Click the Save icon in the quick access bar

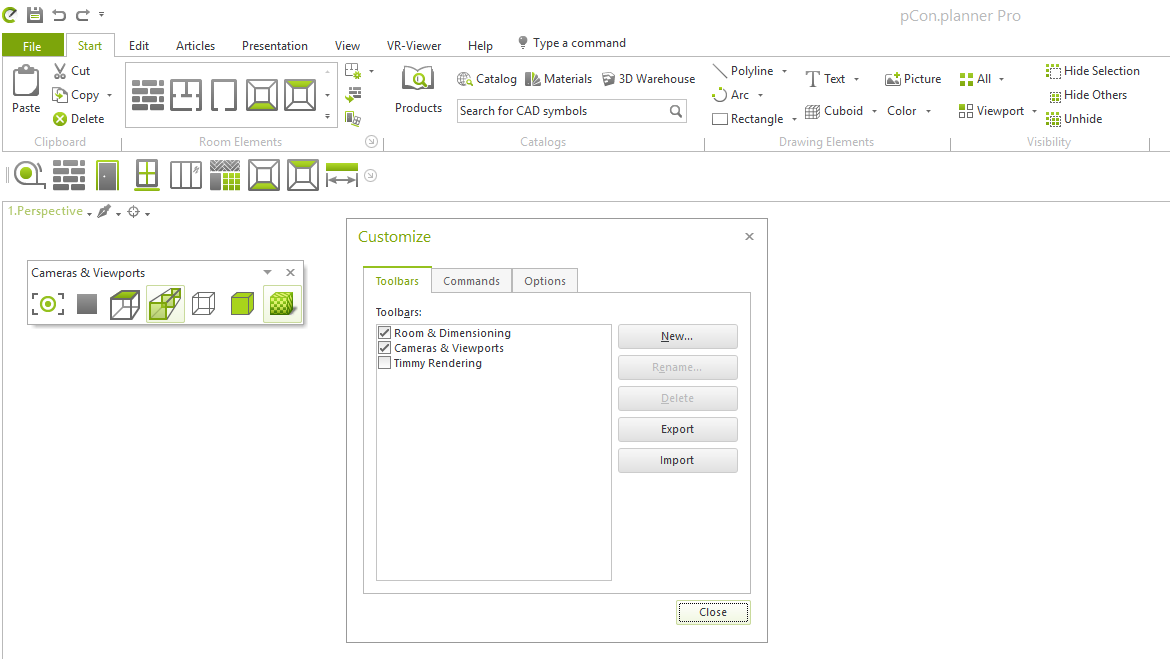point(34,14)
